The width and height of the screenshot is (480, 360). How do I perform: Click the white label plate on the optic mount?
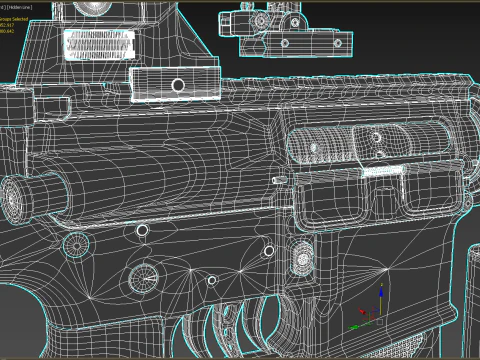tap(100, 45)
